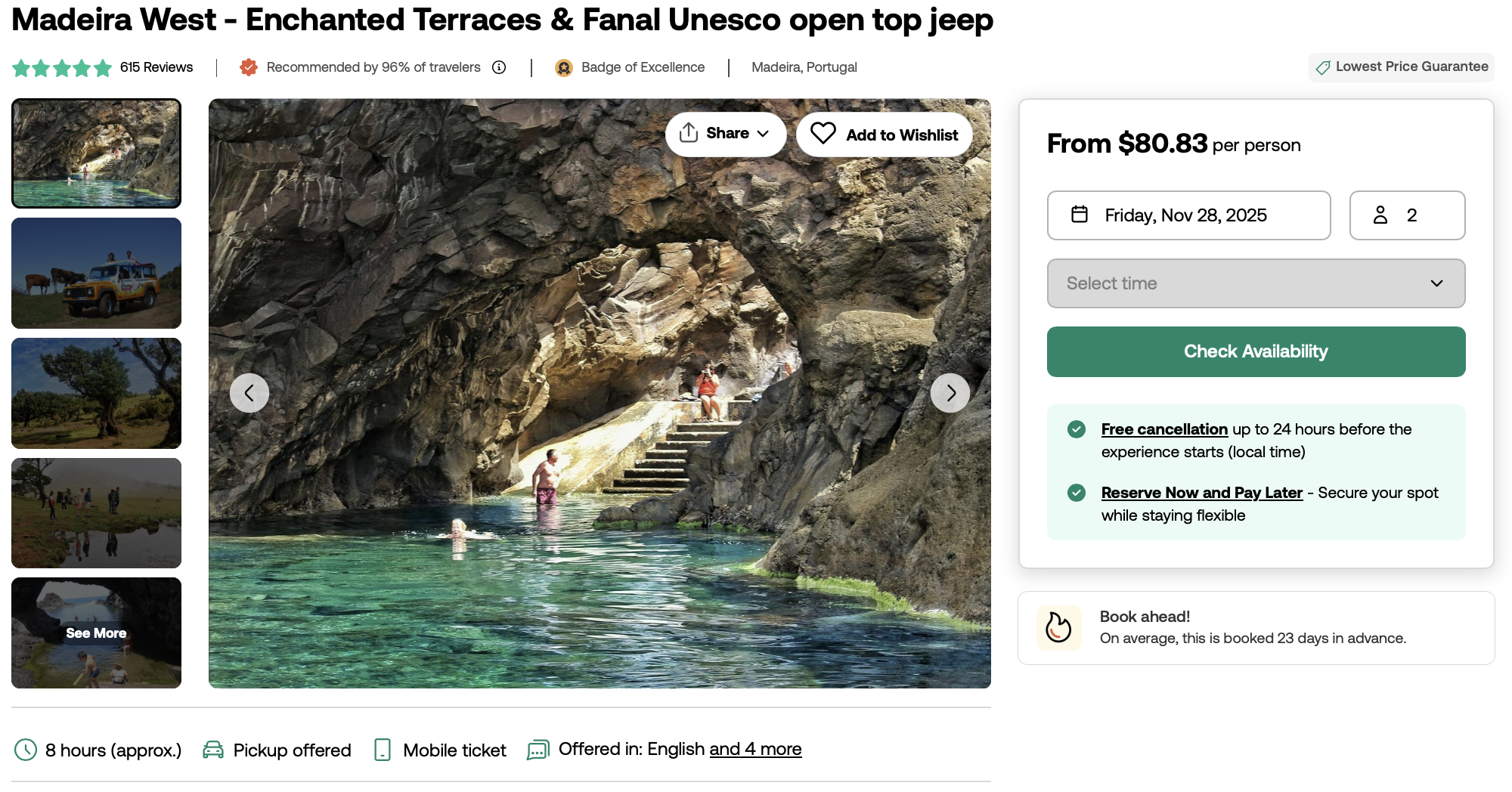The image size is (1512, 792).
Task: Open See More photos thumbnail
Action: [x=97, y=633]
